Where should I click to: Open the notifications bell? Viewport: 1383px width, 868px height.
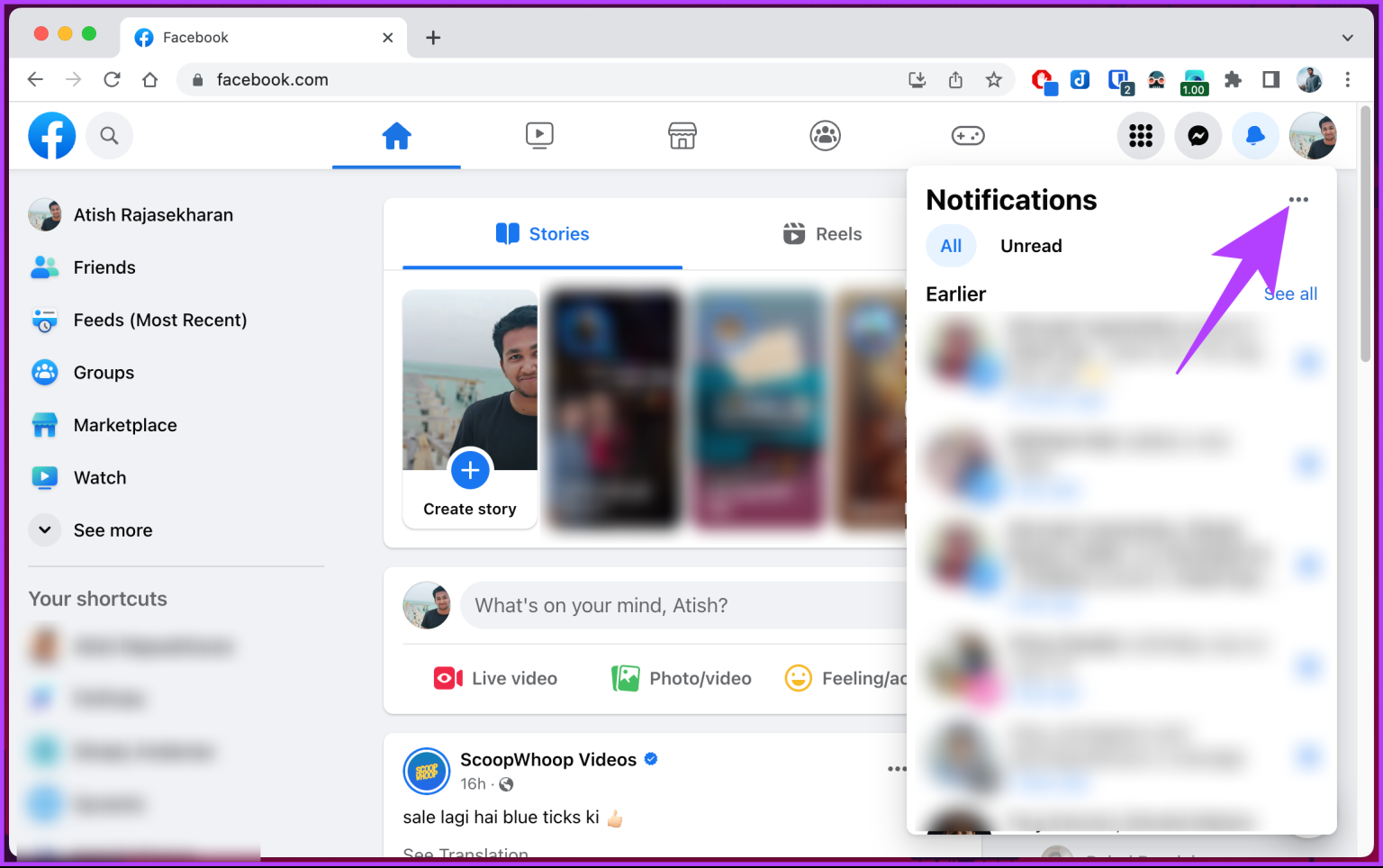(x=1255, y=135)
